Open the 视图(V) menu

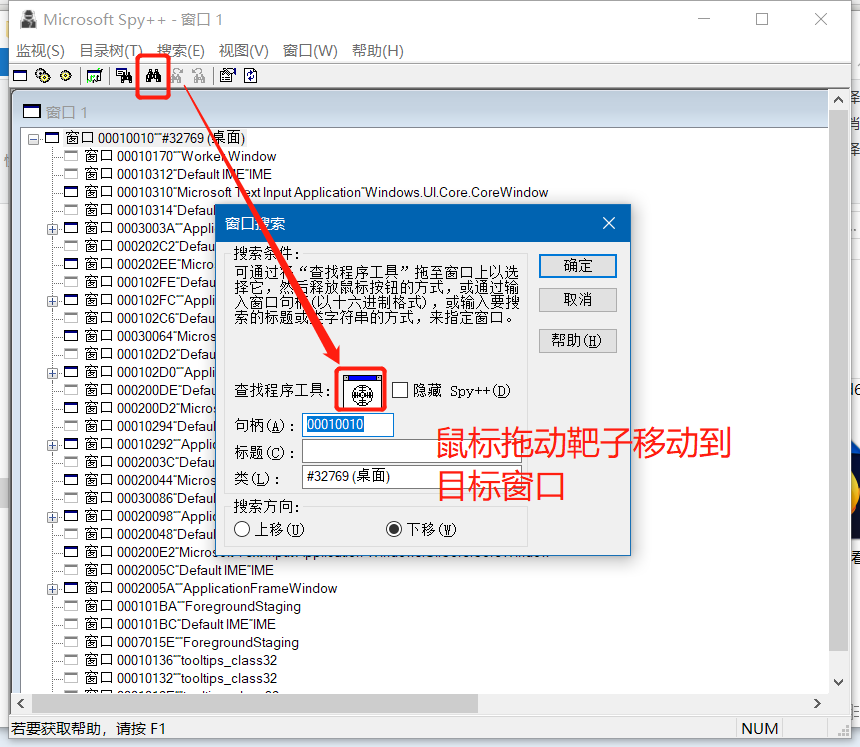point(244,51)
